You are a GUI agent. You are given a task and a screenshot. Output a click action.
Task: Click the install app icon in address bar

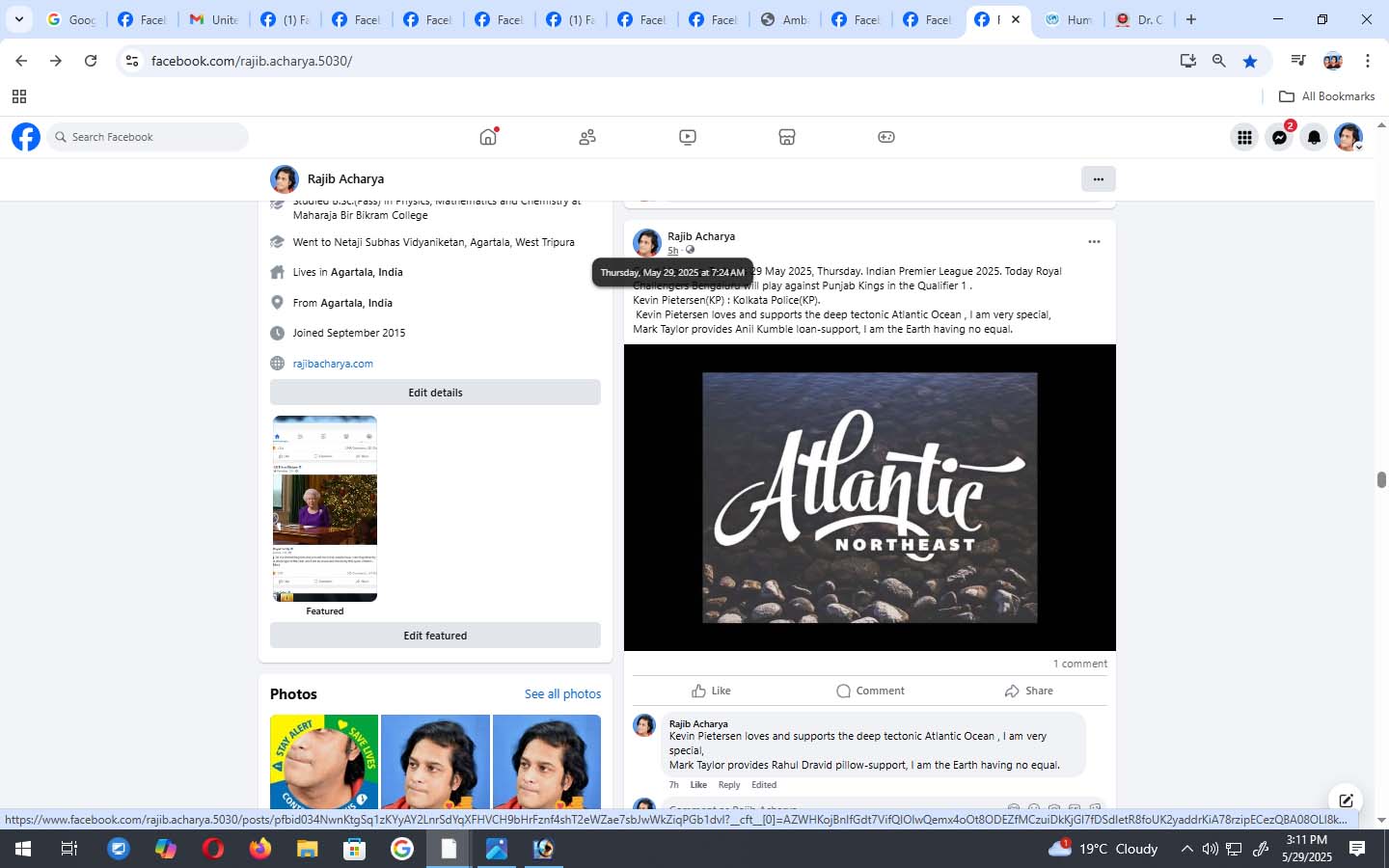coord(1188,61)
